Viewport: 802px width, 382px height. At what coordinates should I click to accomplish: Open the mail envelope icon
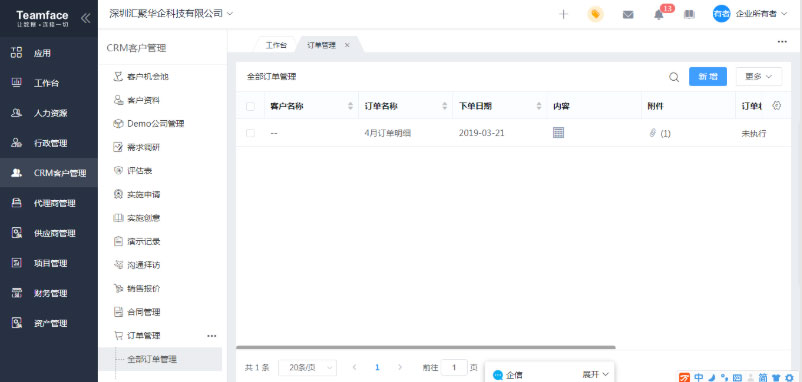[628, 15]
